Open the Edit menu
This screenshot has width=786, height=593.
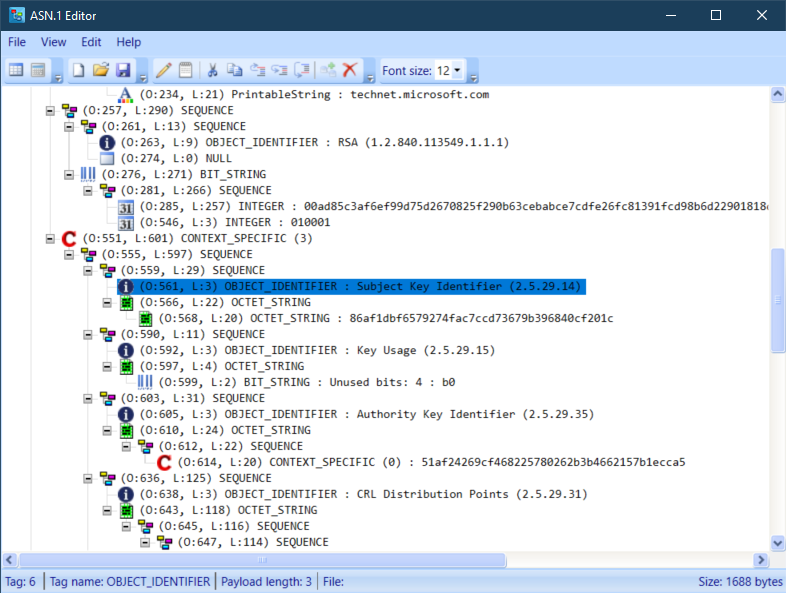click(x=91, y=42)
